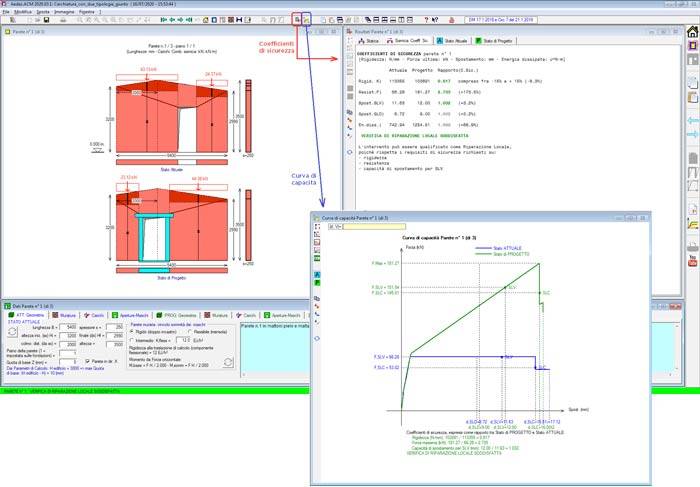Click zoom-extents icon in capacity curve window

317,227
